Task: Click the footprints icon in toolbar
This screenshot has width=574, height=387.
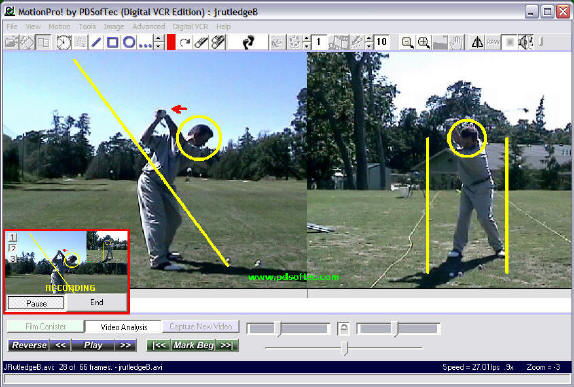Action: (x=249, y=42)
